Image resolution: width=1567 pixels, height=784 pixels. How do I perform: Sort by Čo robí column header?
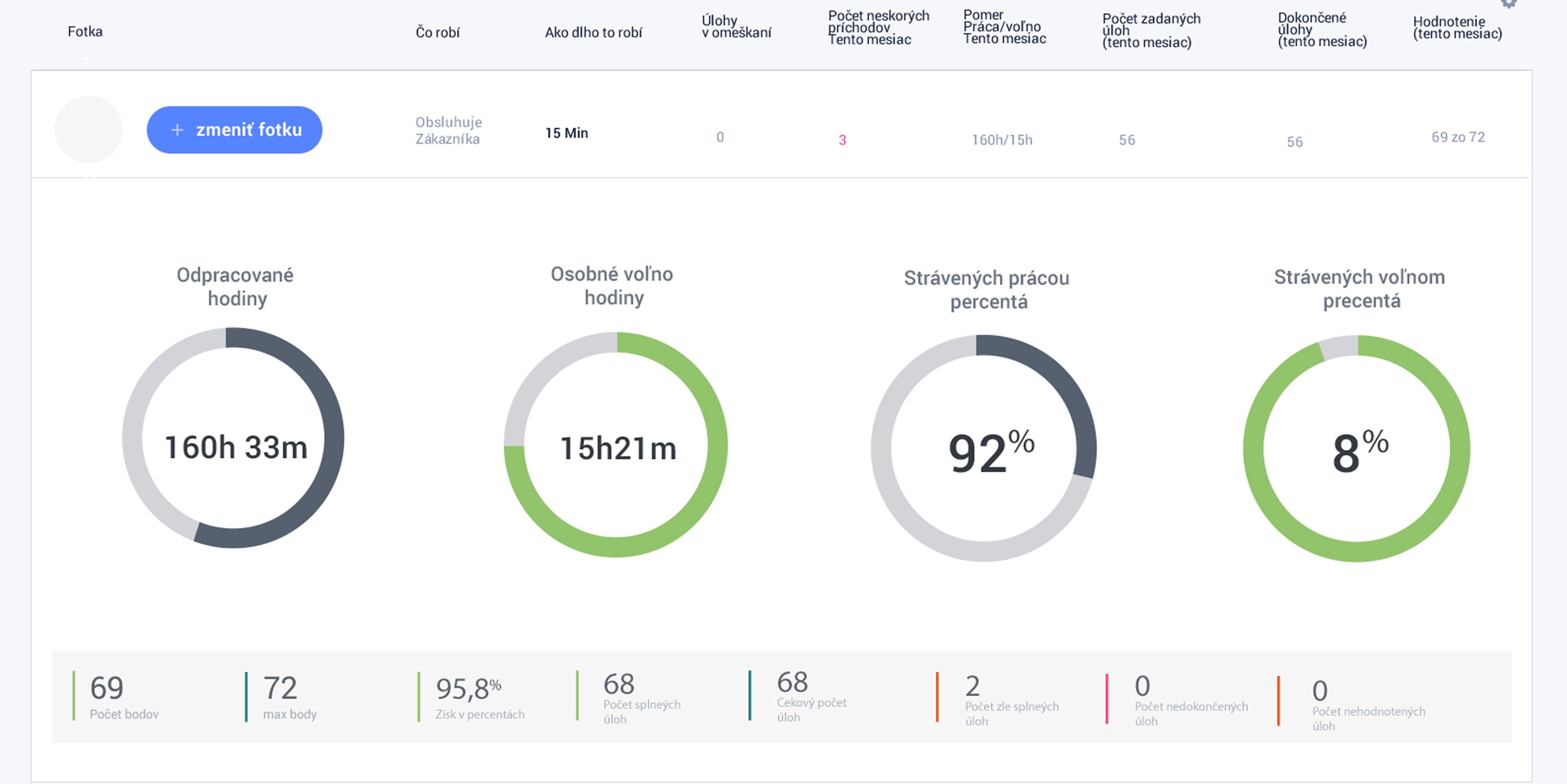click(x=437, y=32)
